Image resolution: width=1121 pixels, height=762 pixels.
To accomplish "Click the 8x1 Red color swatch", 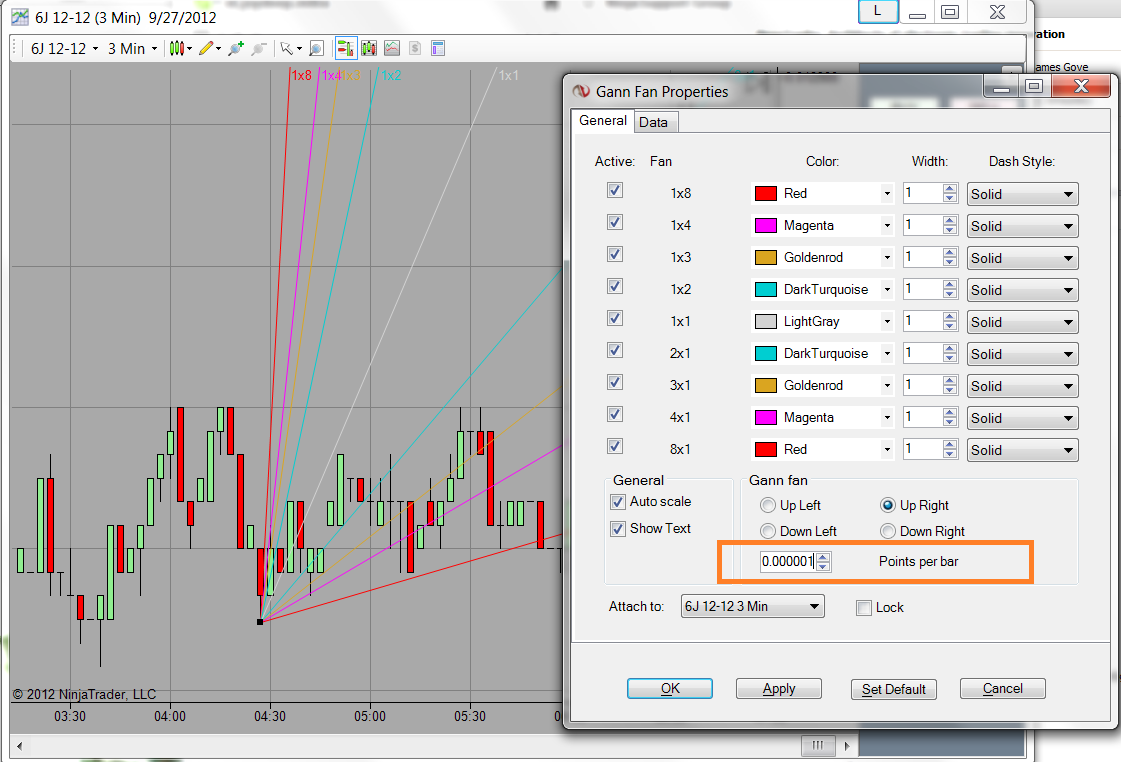I will pos(766,450).
